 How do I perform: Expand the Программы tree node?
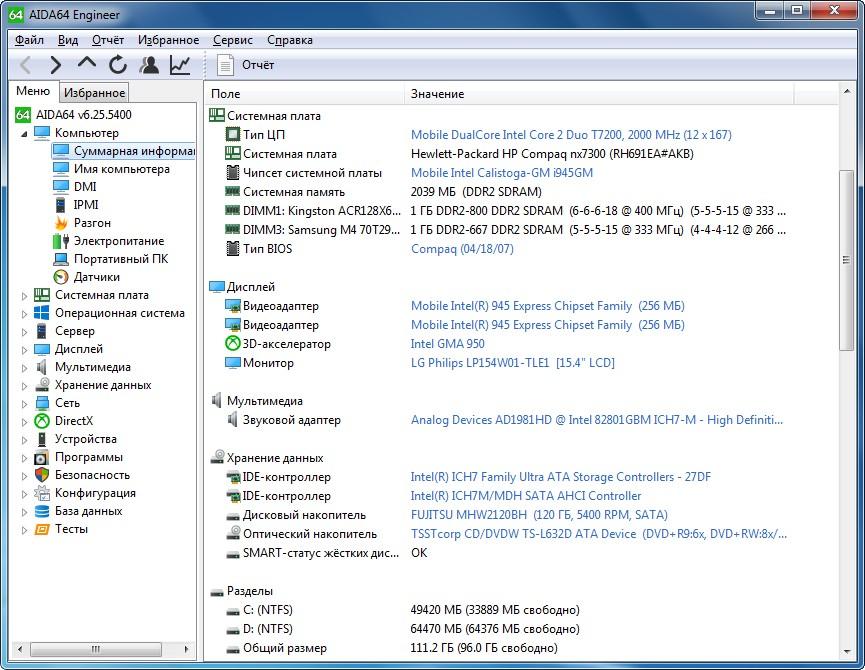[x=24, y=458]
